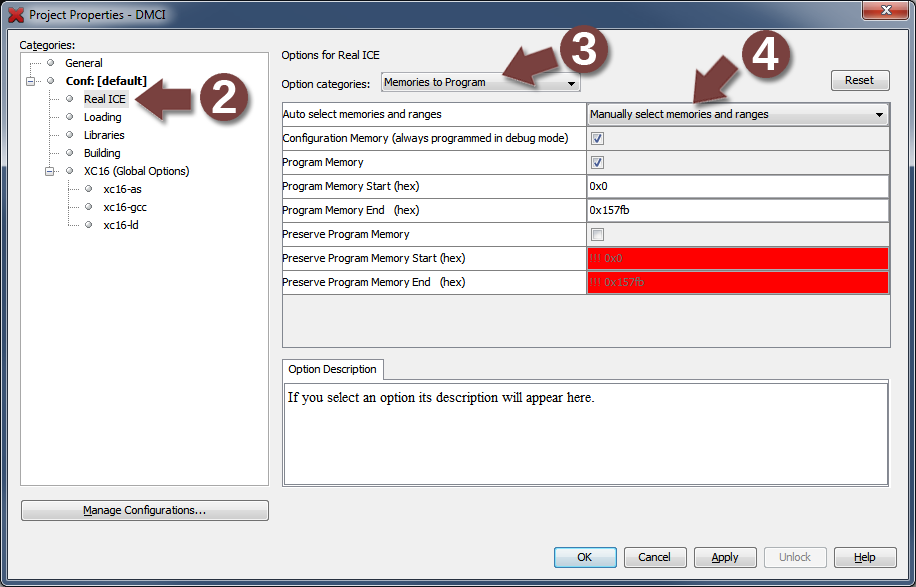
Task: Open Auto select memories and ranges dropdown
Action: [x=737, y=115]
